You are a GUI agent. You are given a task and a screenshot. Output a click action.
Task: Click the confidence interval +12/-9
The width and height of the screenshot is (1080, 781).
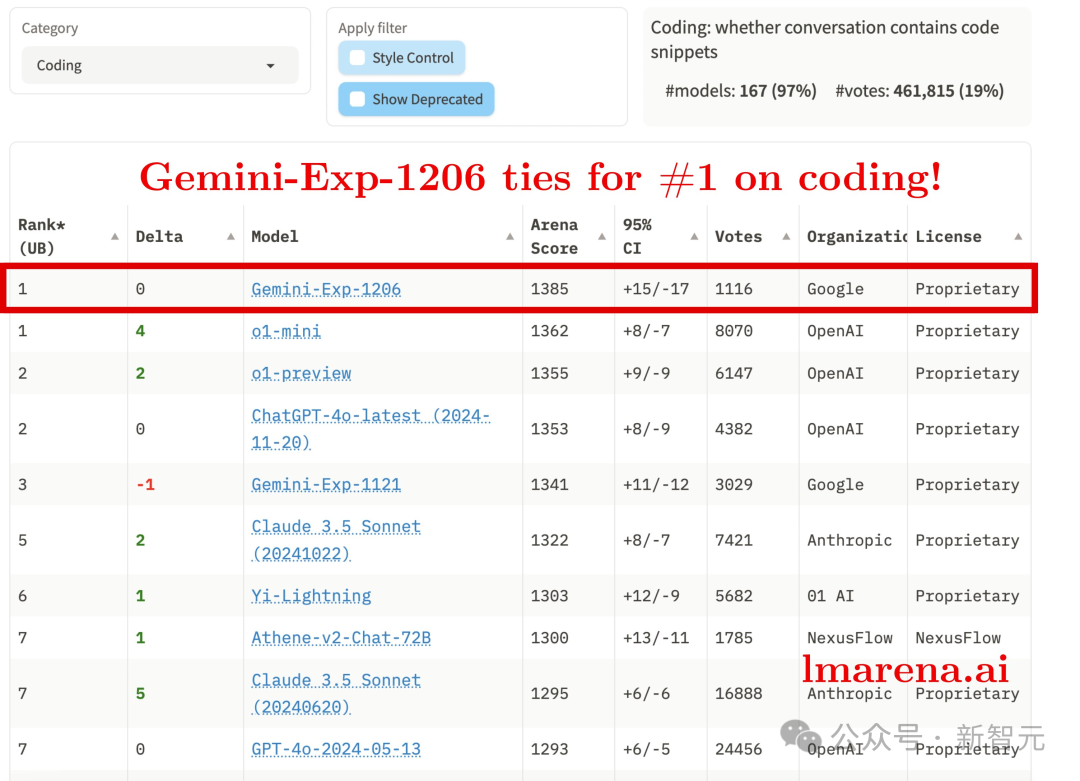pyautogui.click(x=651, y=596)
